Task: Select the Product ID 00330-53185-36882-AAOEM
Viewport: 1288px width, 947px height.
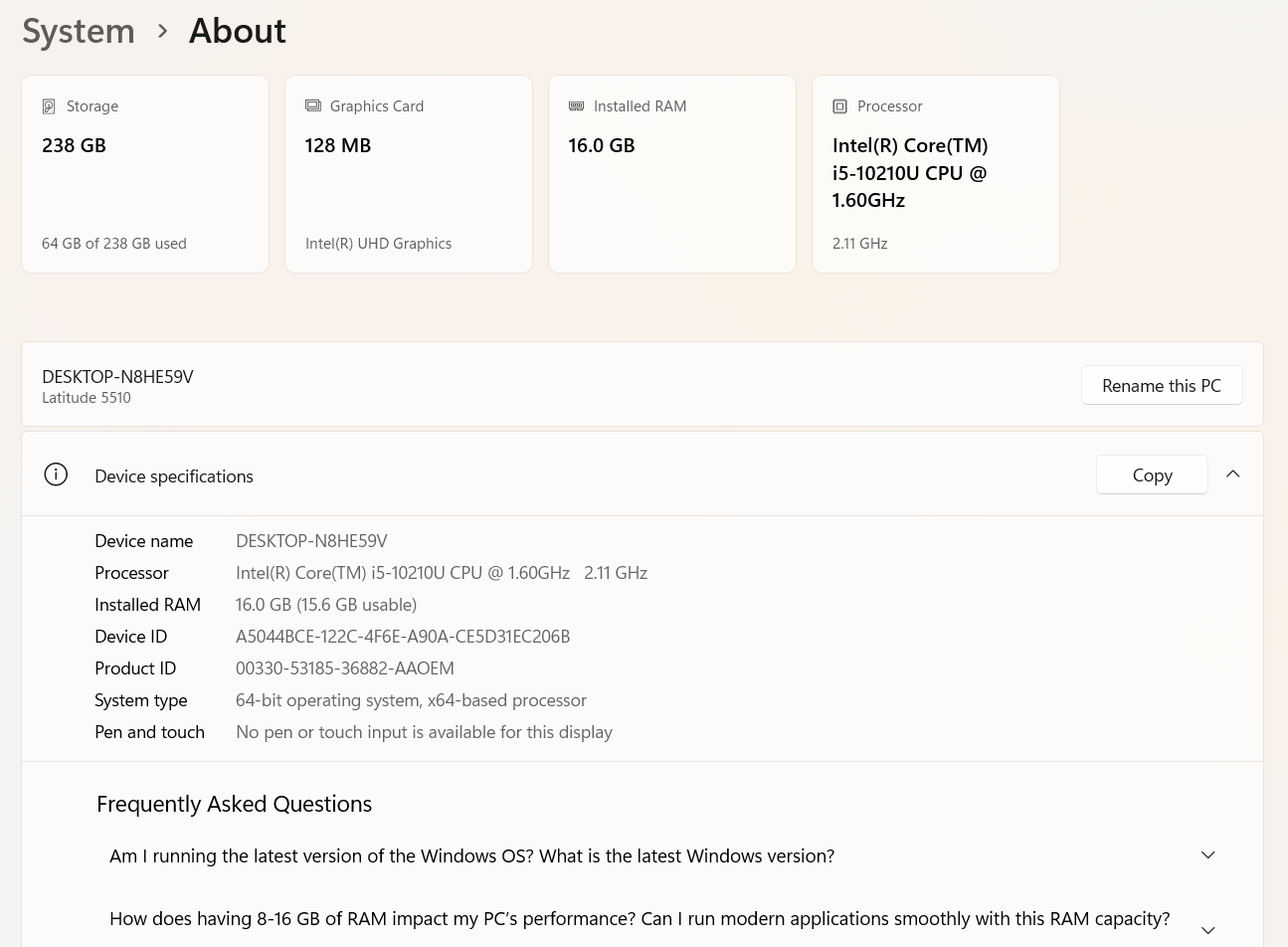Action: tap(345, 668)
